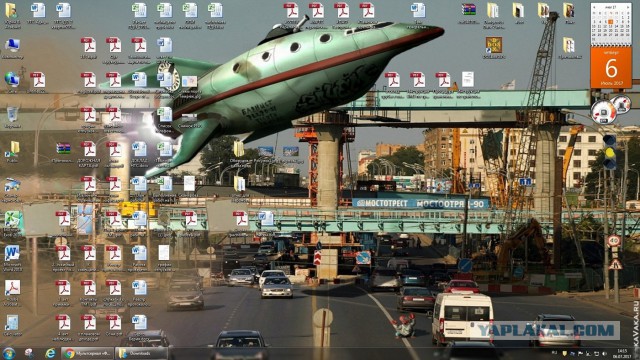Select the white text document right of three PDFs

click(468, 85)
